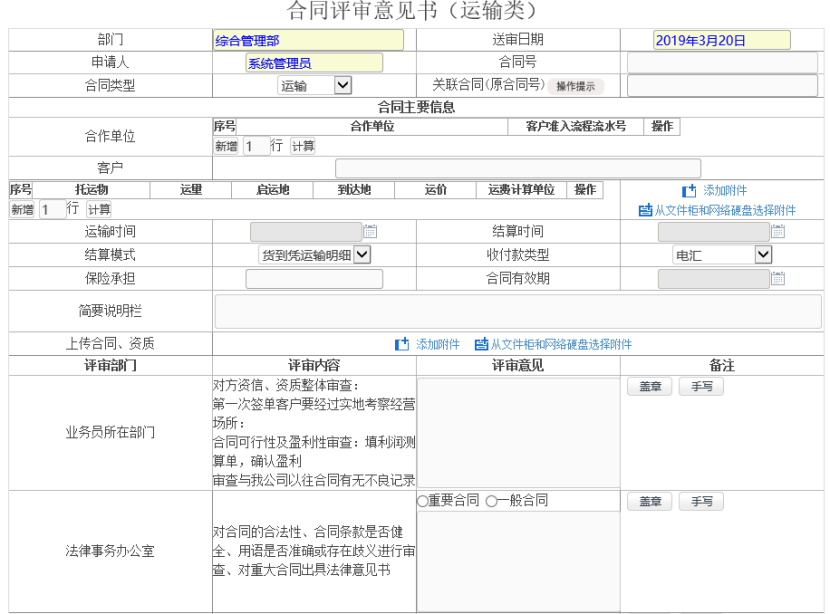Select the 一般合同 radio button
This screenshot has width=830, height=614.
point(491,500)
